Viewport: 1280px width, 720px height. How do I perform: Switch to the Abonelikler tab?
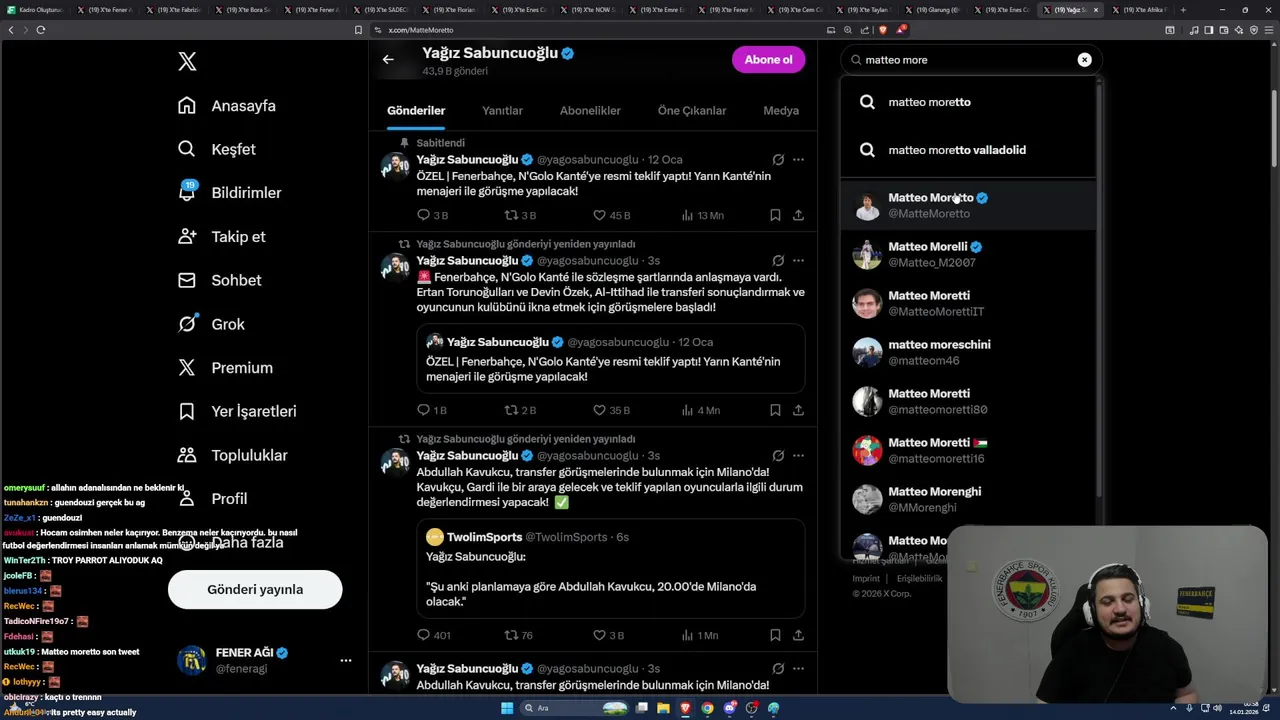click(x=590, y=111)
